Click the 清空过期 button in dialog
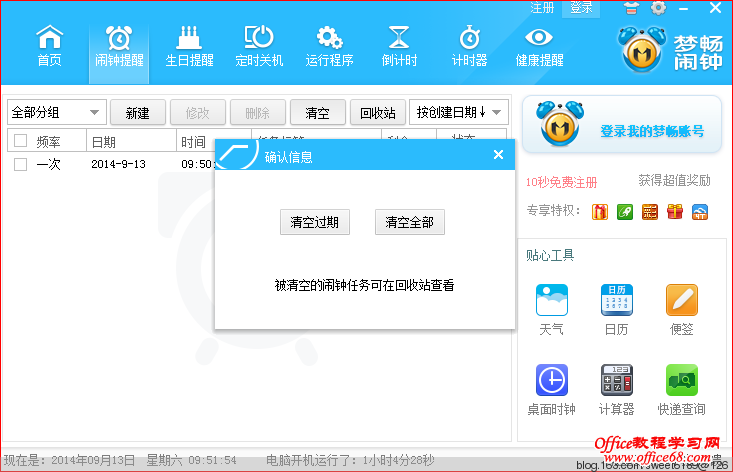 coord(315,222)
